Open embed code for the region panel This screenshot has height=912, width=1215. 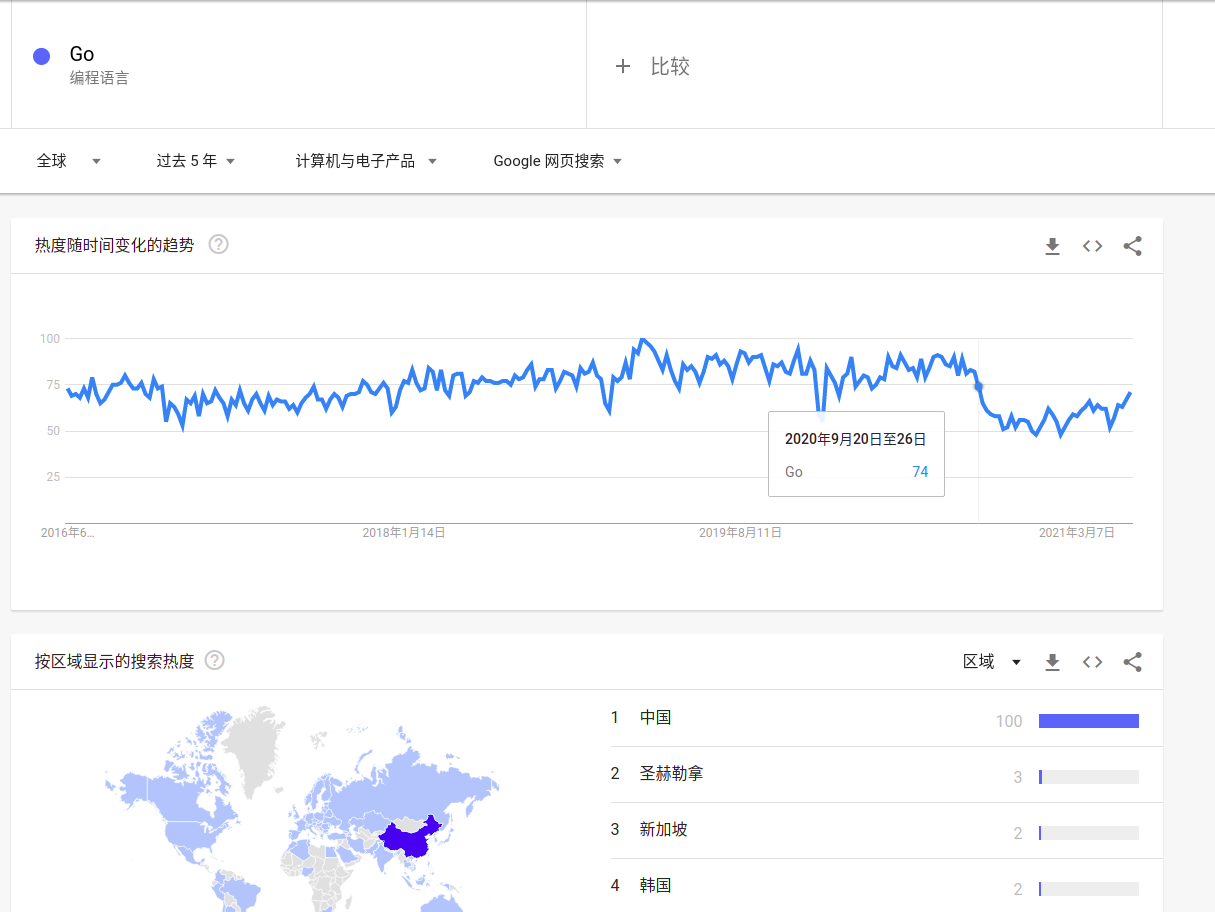1092,662
